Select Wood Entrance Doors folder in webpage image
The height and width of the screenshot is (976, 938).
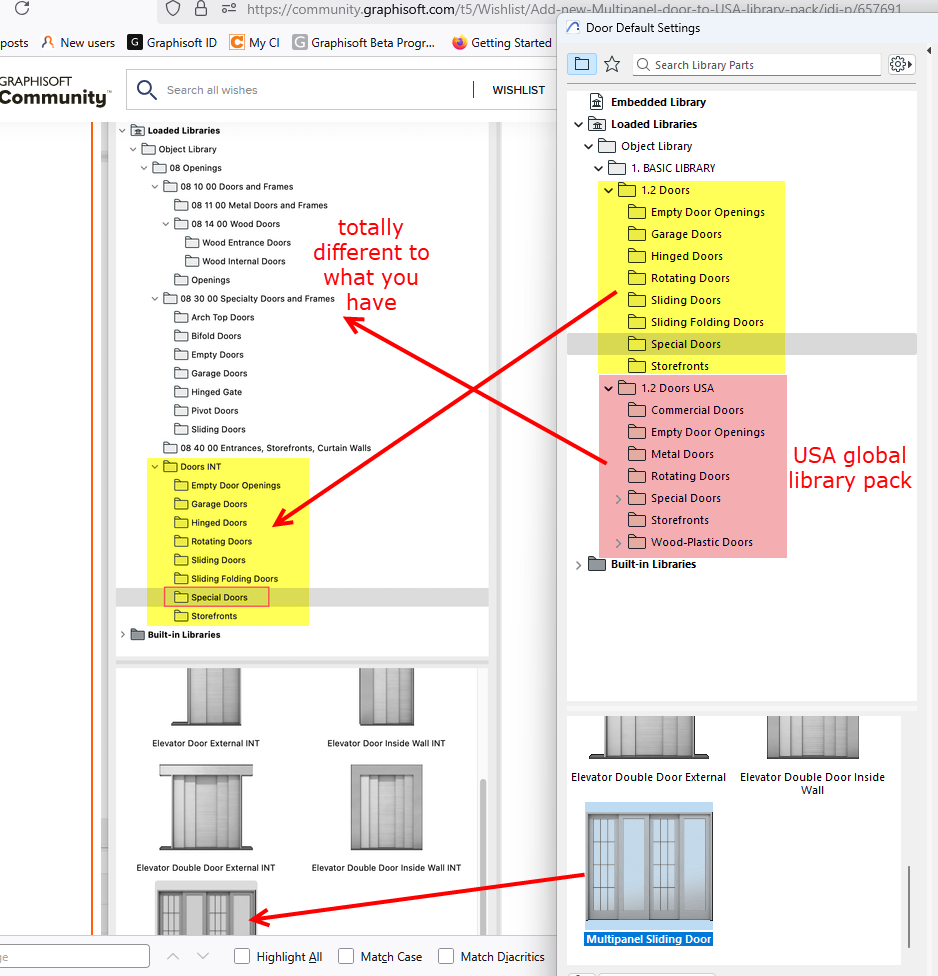(x=238, y=243)
